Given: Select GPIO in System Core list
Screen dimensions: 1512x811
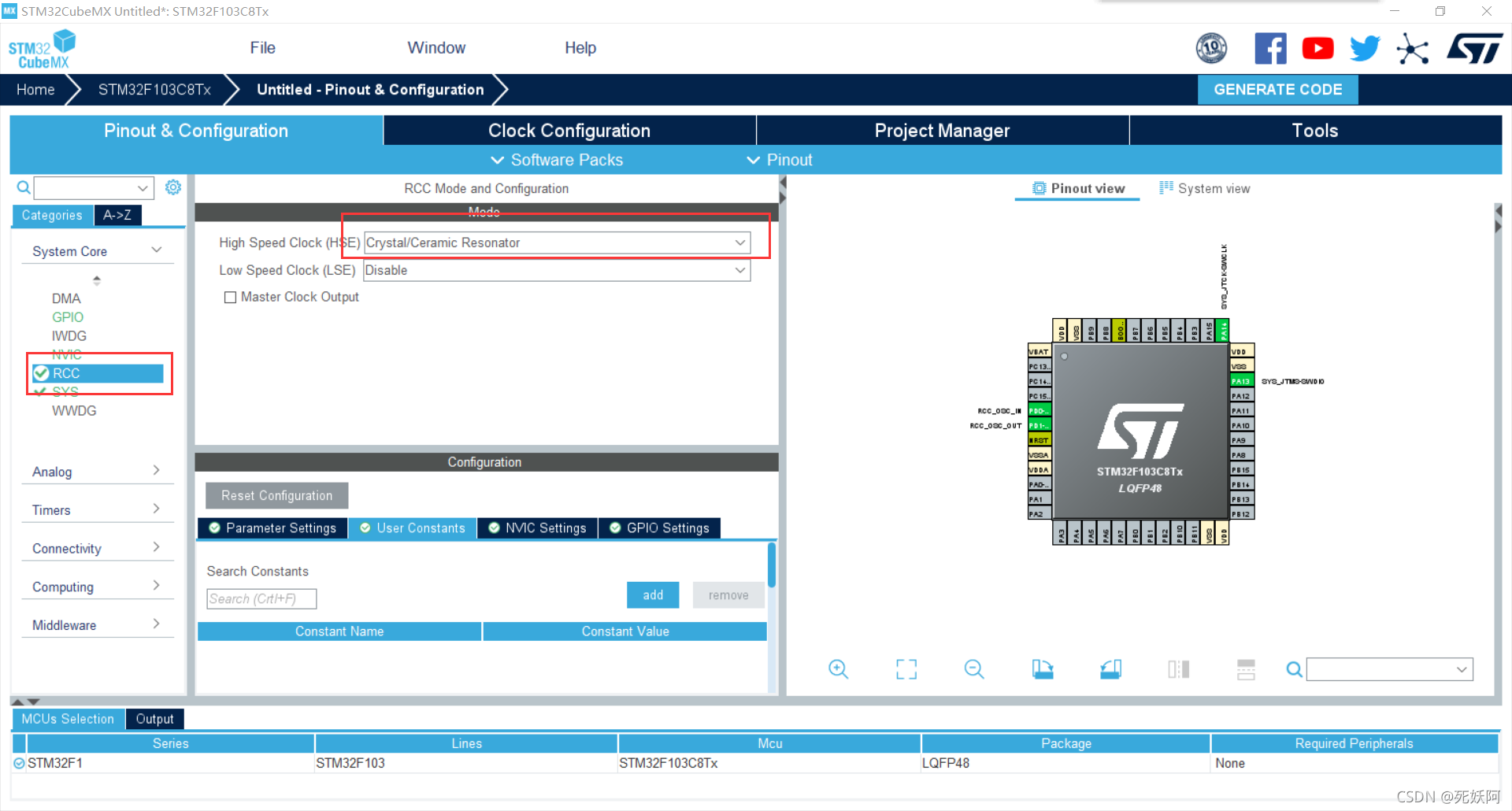Looking at the screenshot, I should pos(68,317).
